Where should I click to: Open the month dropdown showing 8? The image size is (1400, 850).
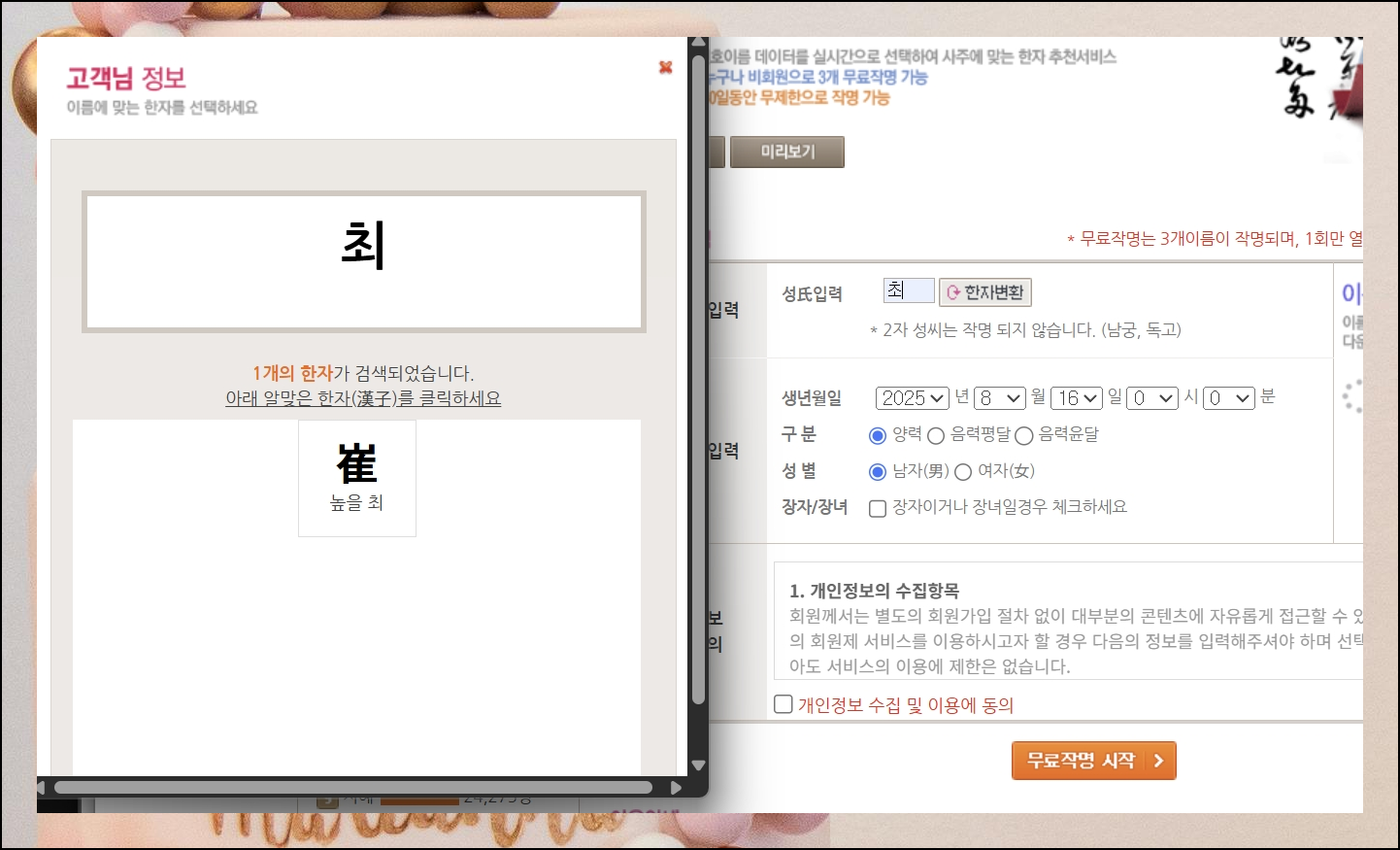click(x=1000, y=398)
